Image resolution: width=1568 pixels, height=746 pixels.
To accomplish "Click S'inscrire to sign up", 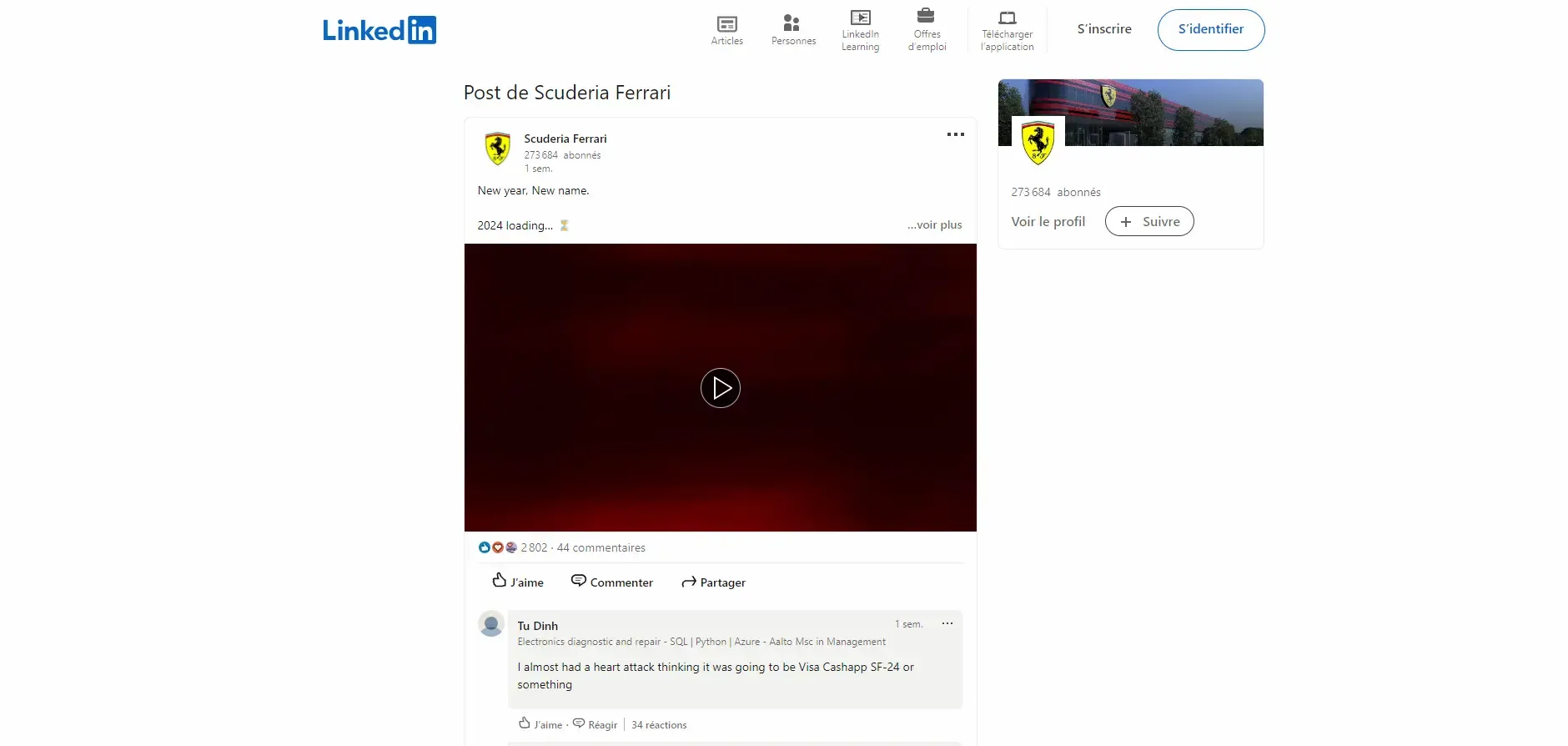I will point(1103,29).
